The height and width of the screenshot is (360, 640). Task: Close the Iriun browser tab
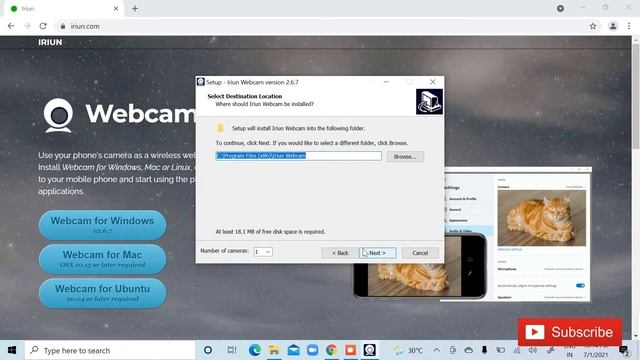pos(116,9)
